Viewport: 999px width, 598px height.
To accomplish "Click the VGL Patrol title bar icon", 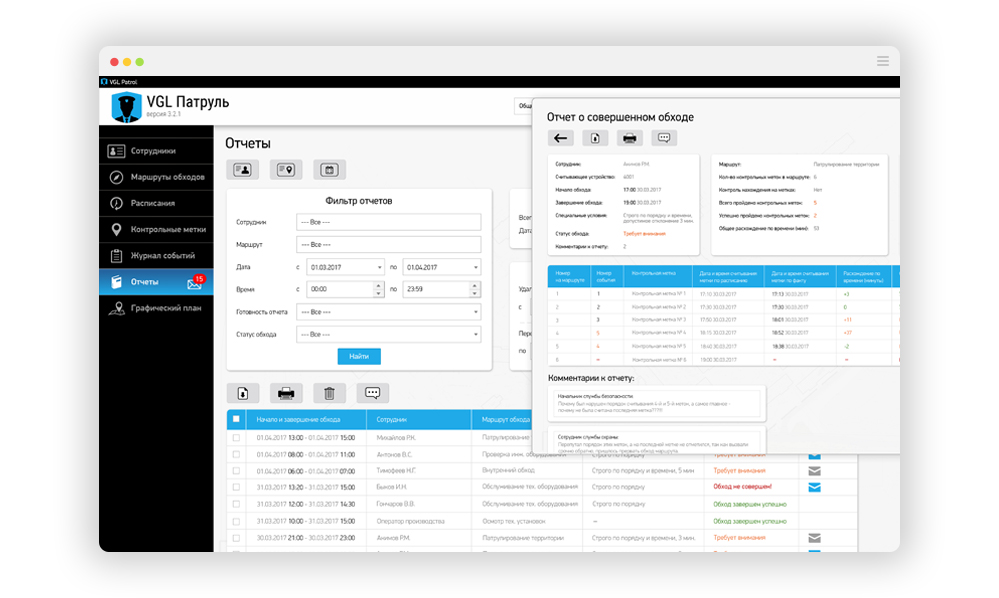I will tap(104, 82).
